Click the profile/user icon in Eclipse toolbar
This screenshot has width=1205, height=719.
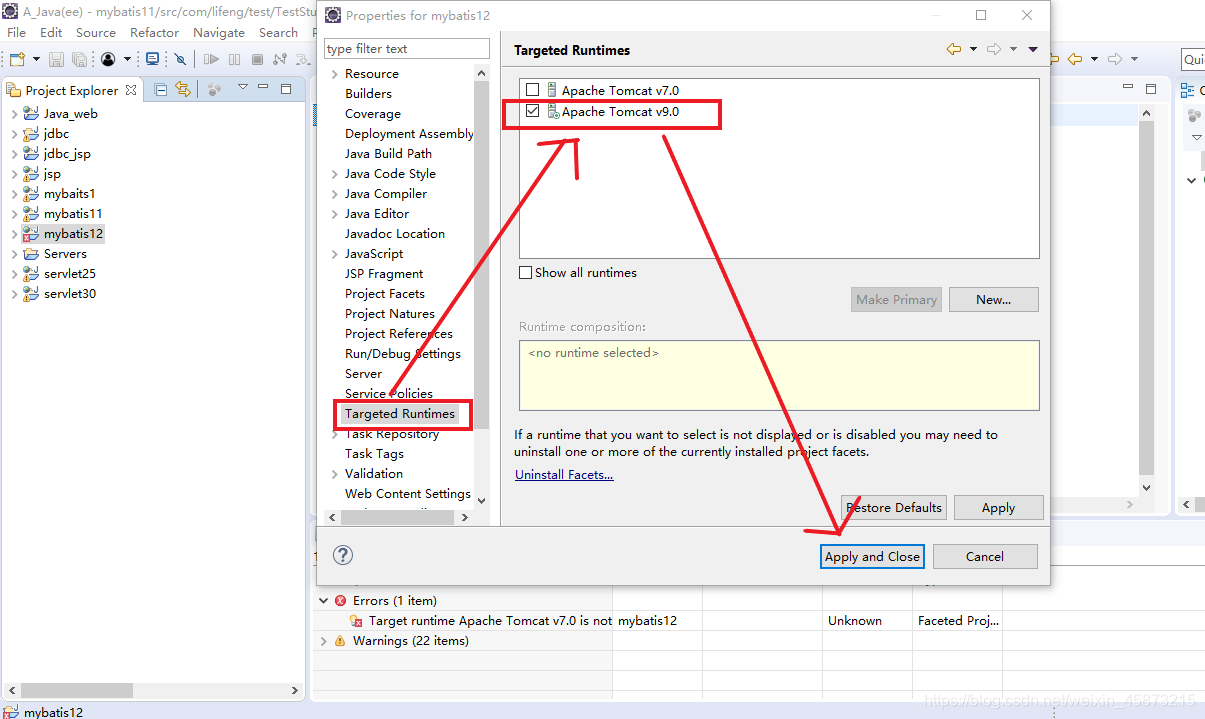(x=107, y=60)
